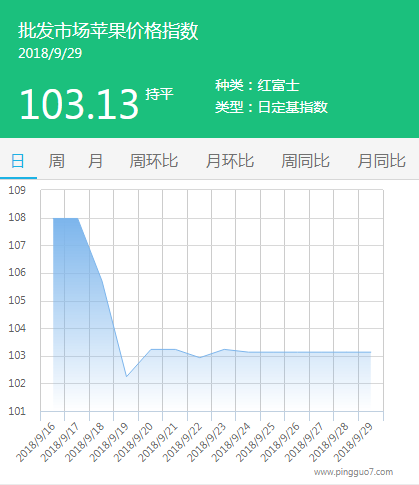
Task: Click the x-axis date 2018/9/17
Action: pyautogui.click(x=60, y=442)
